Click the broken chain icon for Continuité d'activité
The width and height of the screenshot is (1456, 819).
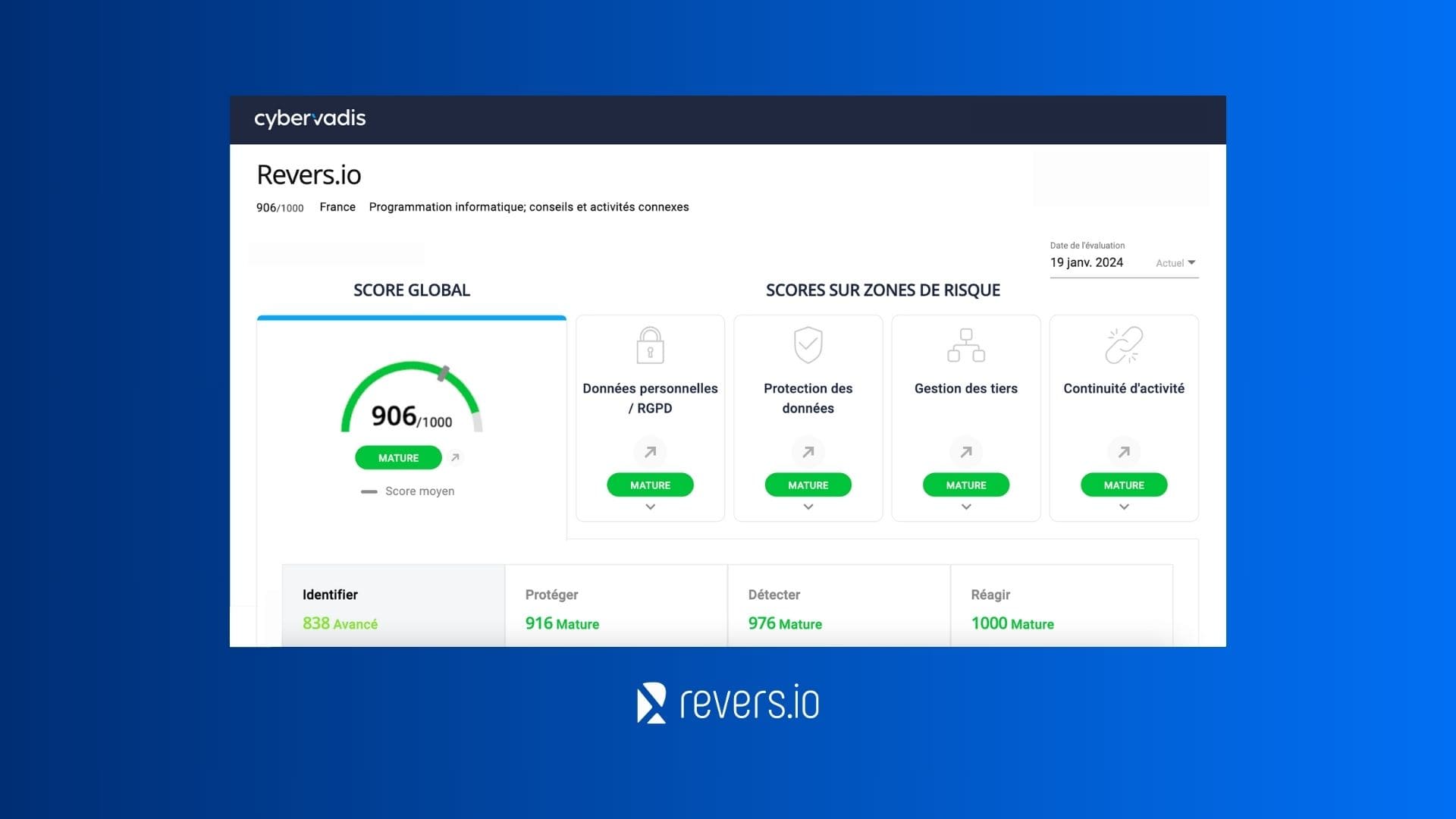1124,345
